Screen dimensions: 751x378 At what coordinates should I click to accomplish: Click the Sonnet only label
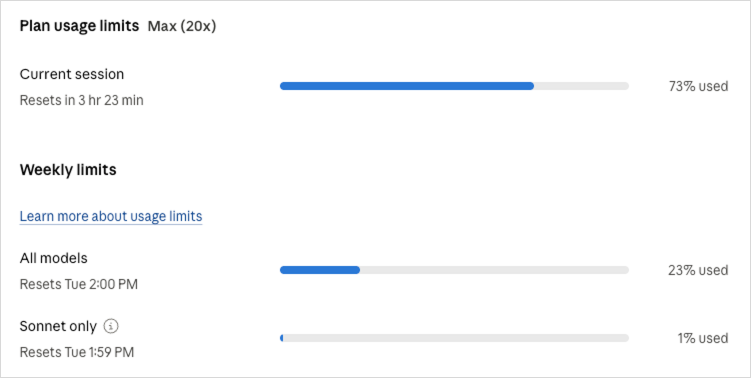coord(58,326)
